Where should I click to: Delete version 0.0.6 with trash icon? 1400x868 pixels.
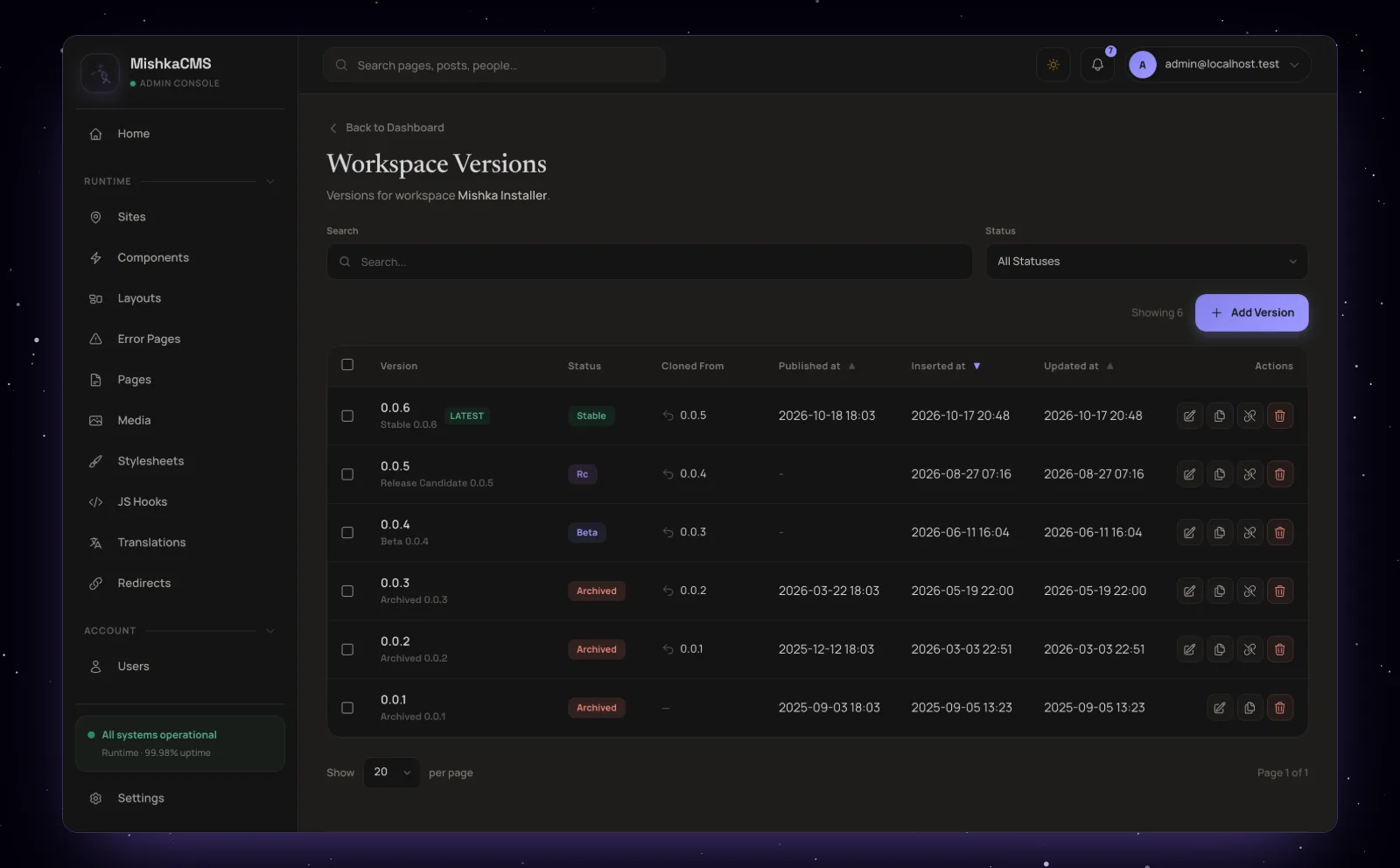coord(1280,416)
